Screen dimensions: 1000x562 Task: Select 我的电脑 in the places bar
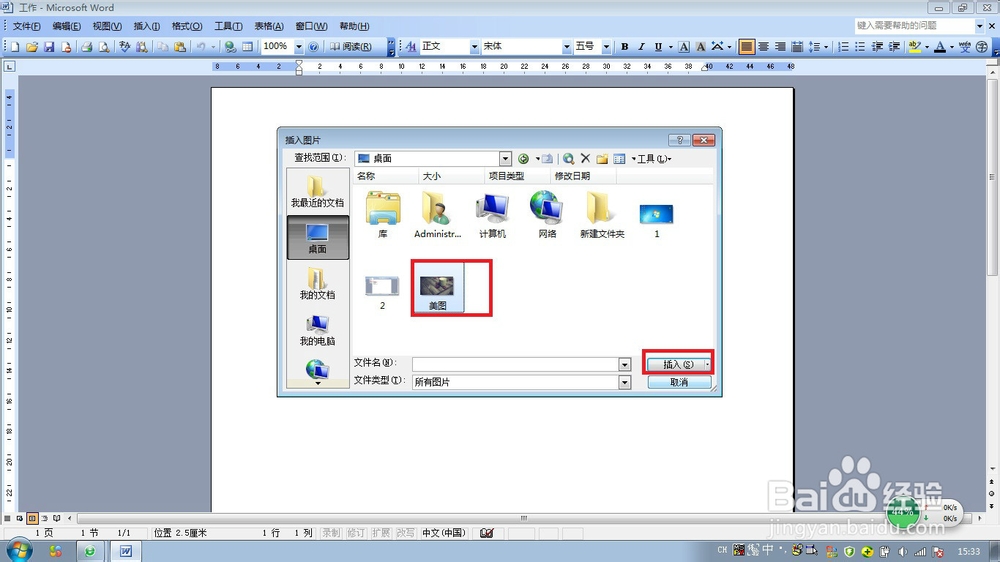318,330
